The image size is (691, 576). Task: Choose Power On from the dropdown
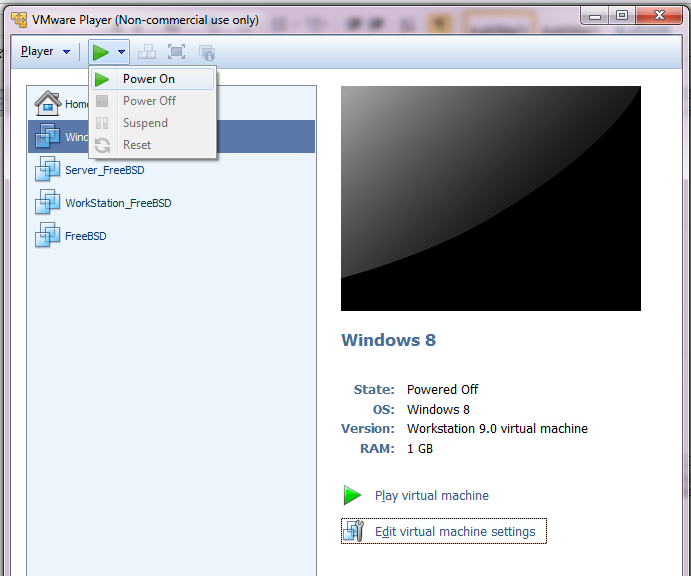(x=152, y=79)
